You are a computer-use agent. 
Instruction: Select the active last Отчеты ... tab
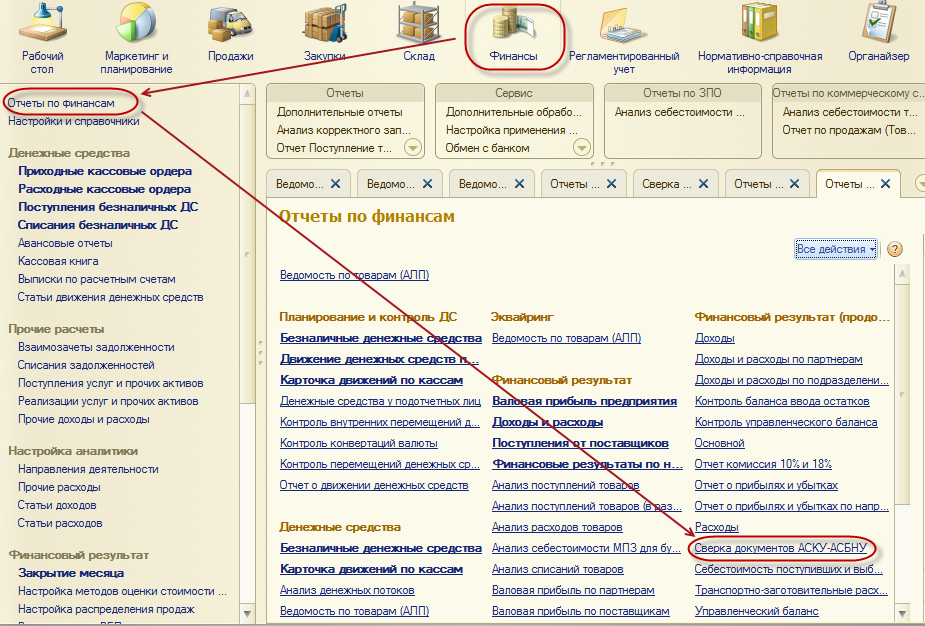pyautogui.click(x=849, y=184)
